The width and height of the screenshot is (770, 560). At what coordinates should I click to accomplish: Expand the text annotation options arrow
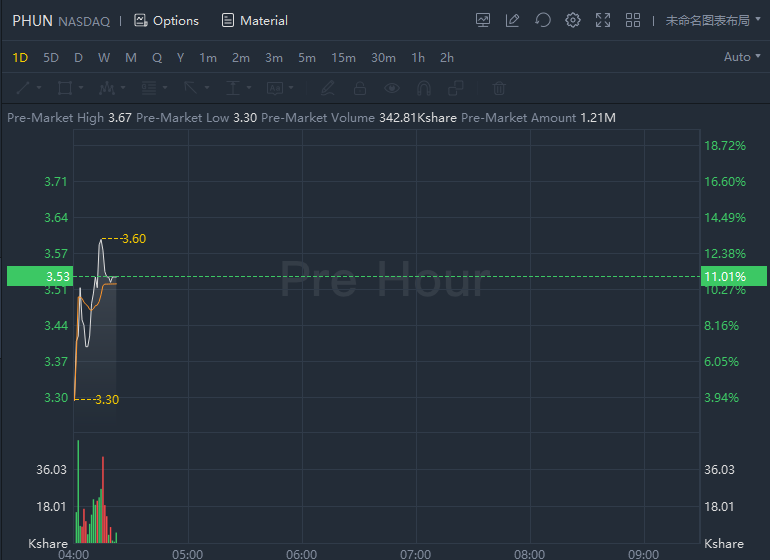(x=291, y=88)
